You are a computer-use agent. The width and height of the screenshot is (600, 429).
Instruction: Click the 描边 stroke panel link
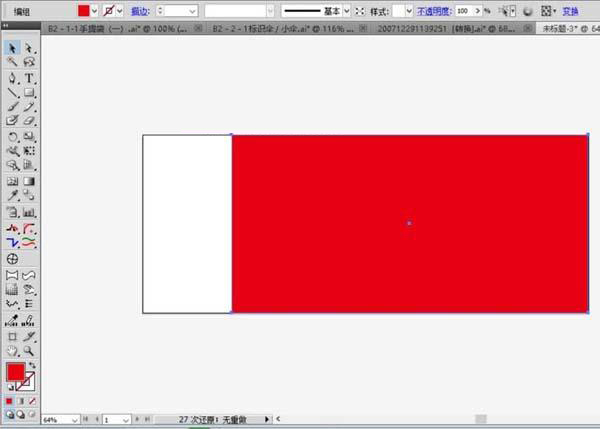140,11
